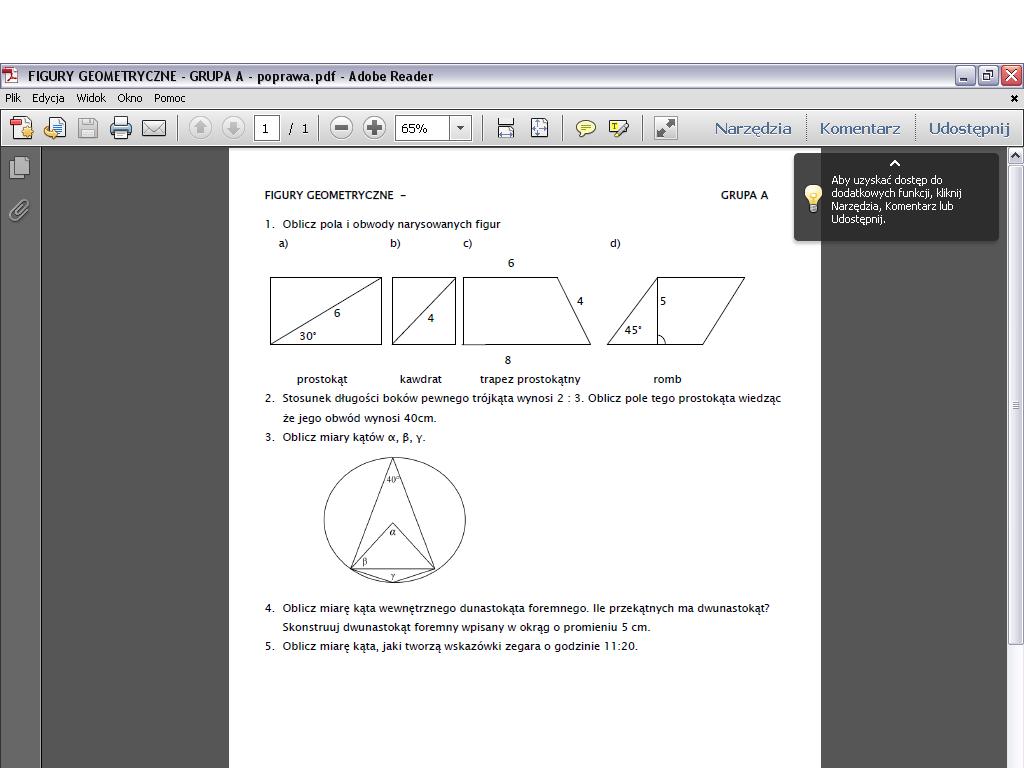The image size is (1024, 768).
Task: Click the 'trapez prostokątny' label
Action: 530,379
